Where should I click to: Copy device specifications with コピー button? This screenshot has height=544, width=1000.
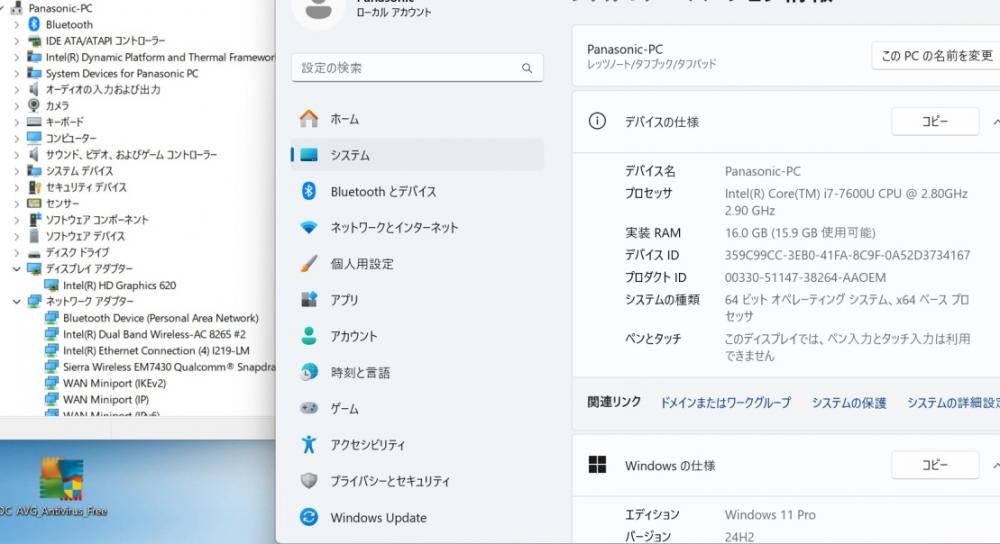click(x=935, y=121)
